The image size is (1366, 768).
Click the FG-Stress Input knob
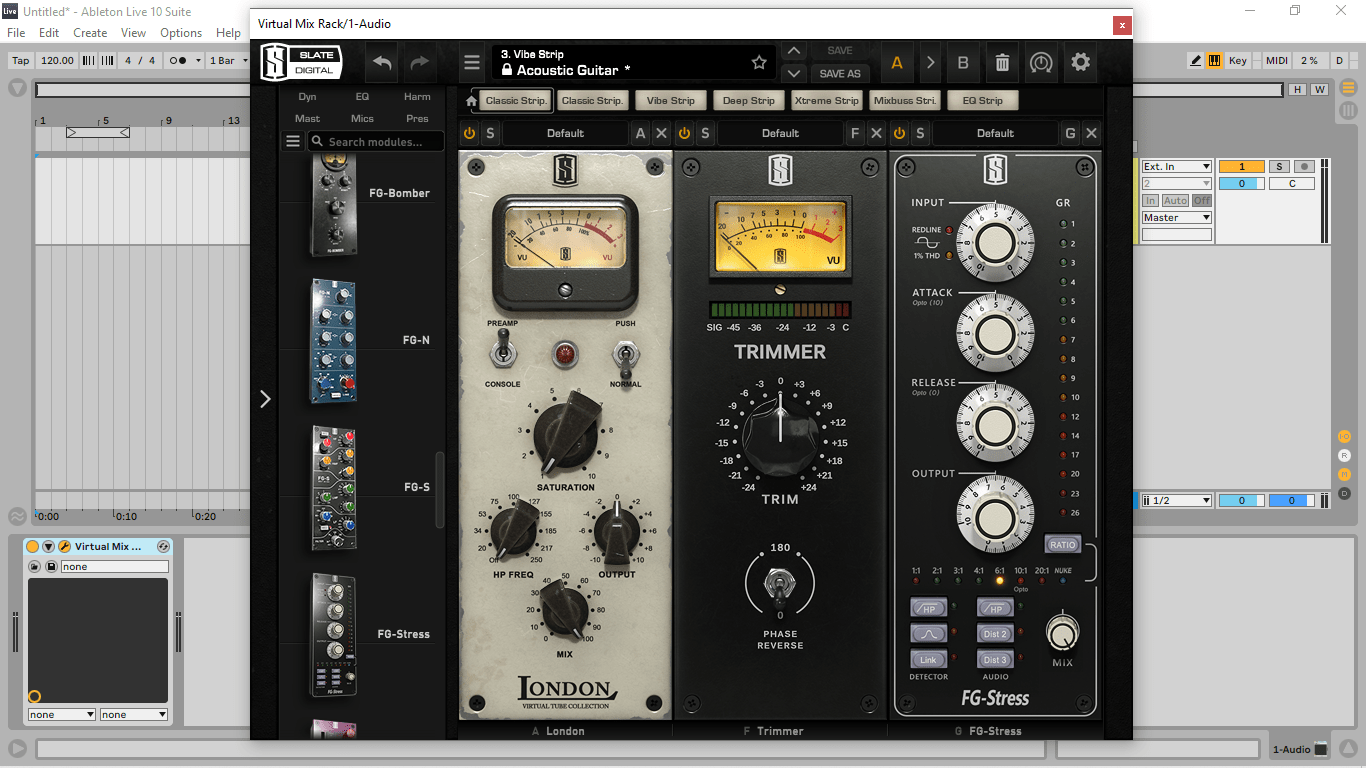pyautogui.click(x=994, y=241)
